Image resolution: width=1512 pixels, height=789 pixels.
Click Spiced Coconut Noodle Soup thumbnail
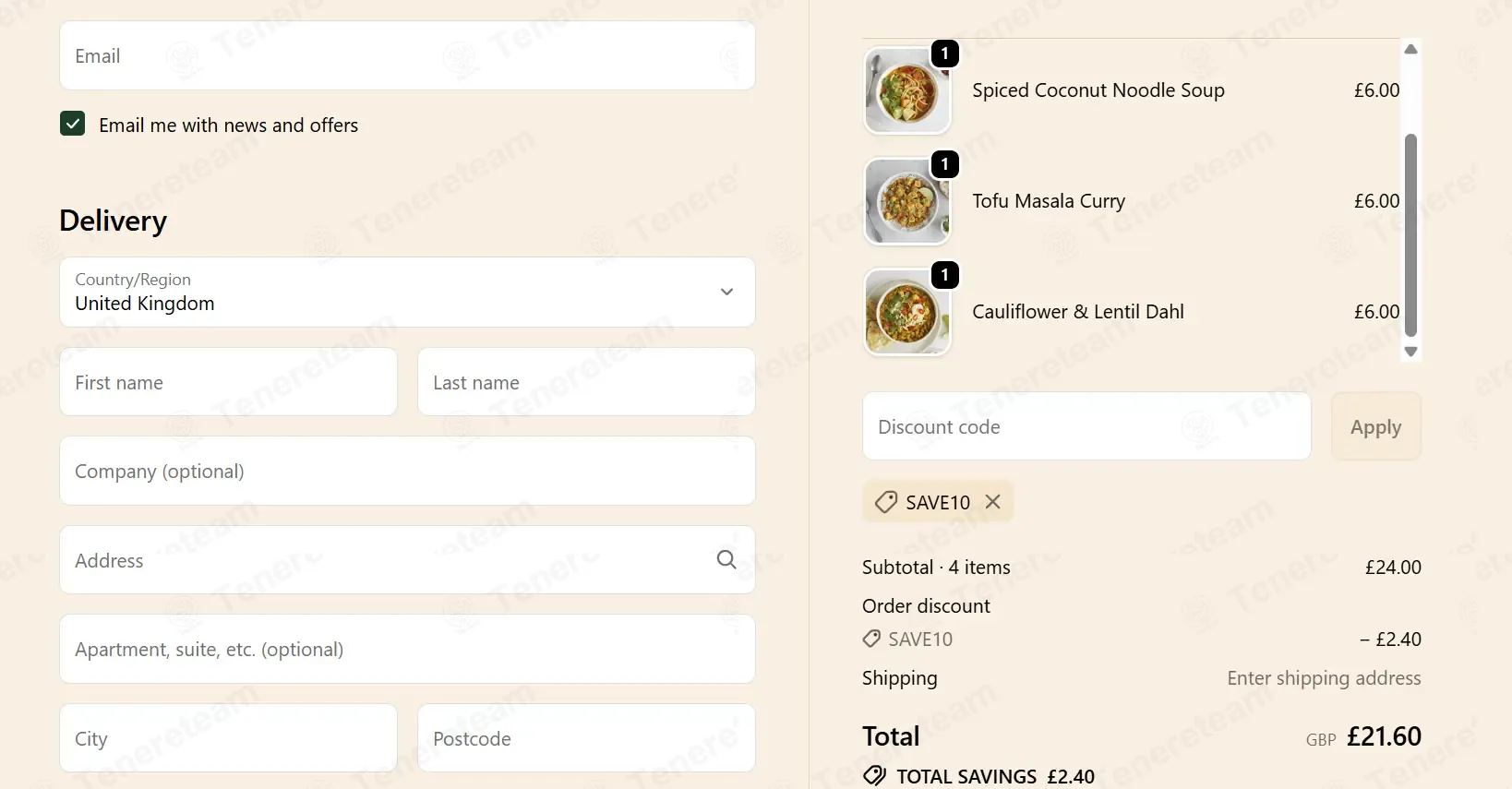pos(906,90)
